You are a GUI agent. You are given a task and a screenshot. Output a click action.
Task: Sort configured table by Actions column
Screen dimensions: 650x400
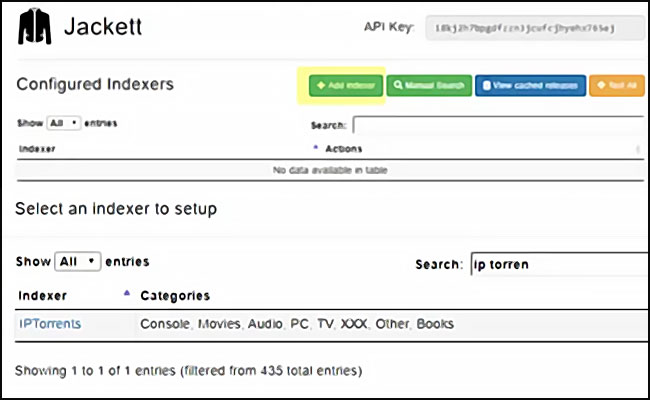pyautogui.click(x=344, y=149)
